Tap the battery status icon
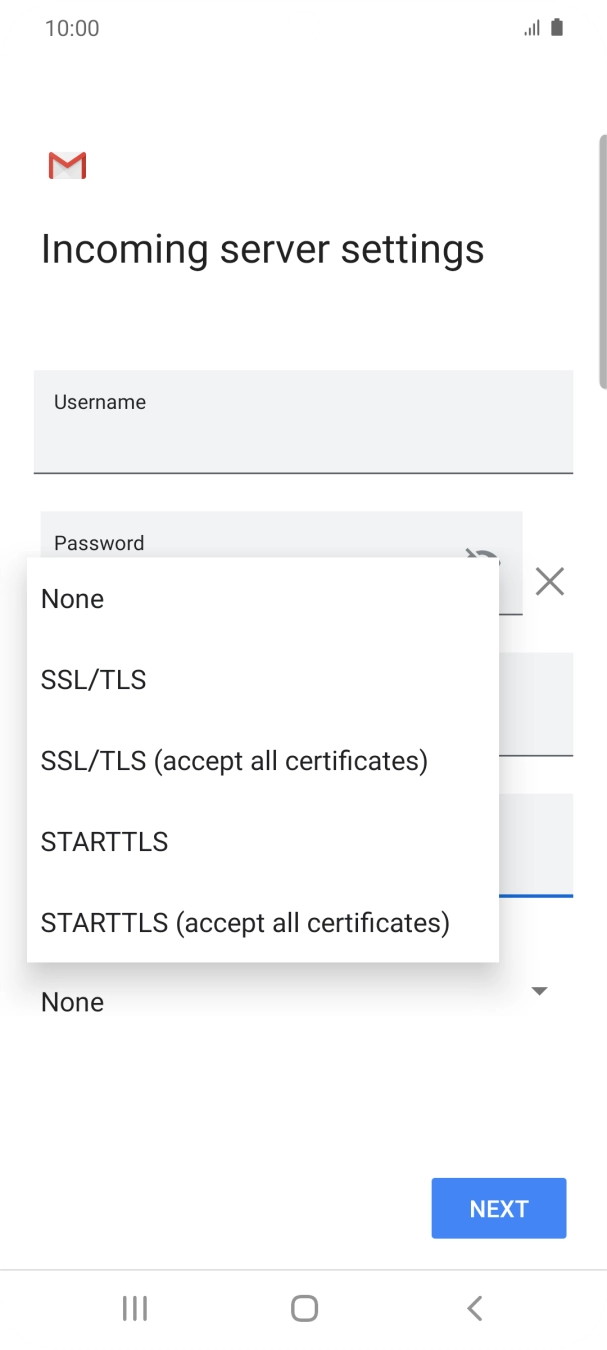The width and height of the screenshot is (607, 1350). tap(557, 28)
